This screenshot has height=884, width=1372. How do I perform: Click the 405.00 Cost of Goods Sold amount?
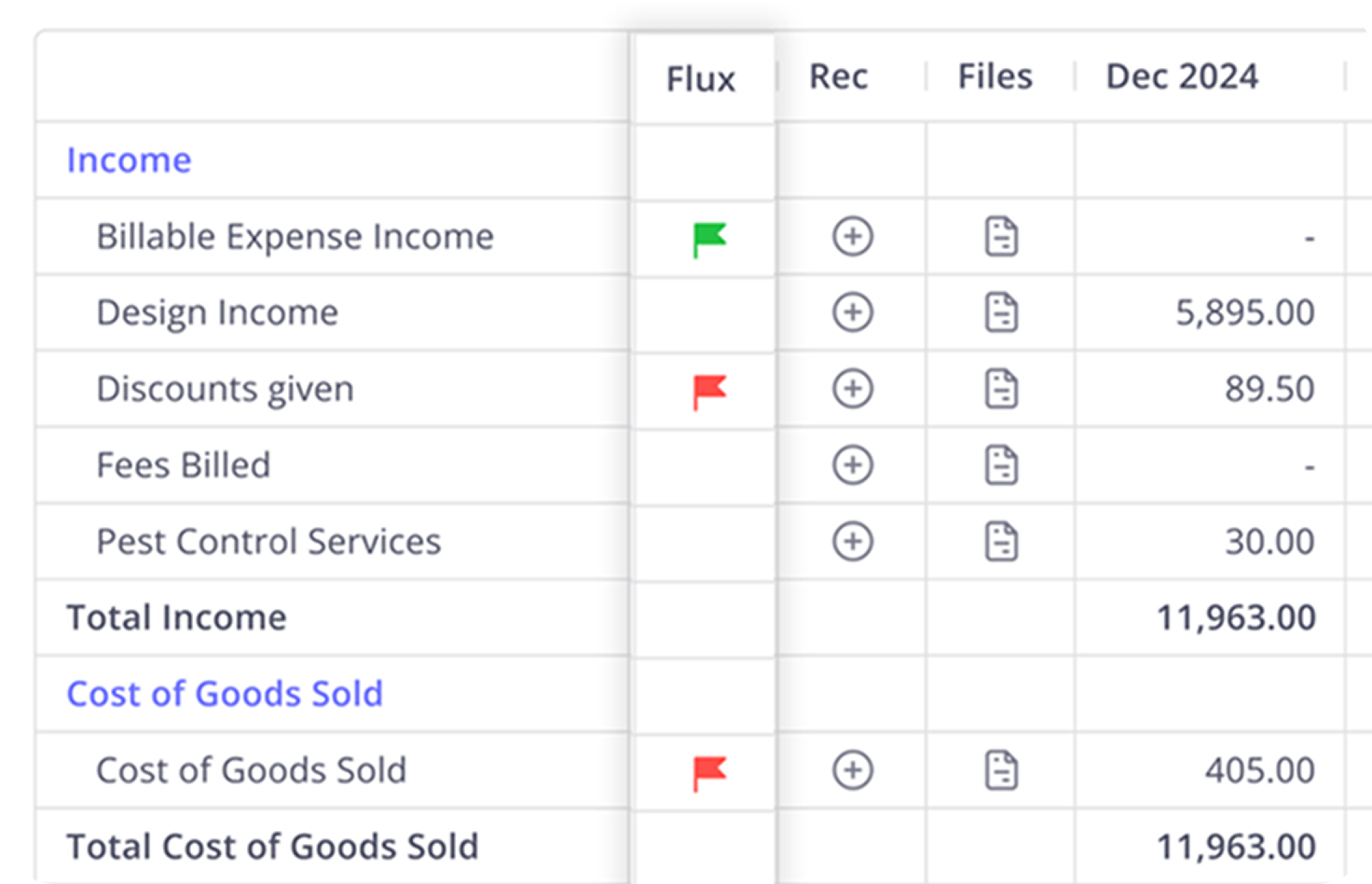tap(1259, 770)
